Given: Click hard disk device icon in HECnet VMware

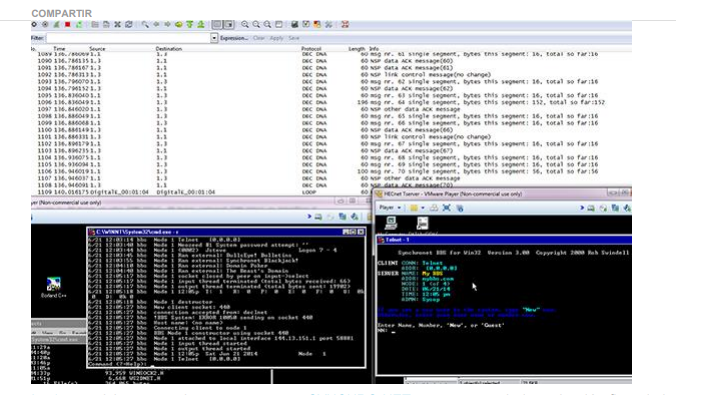Looking at the screenshot, I should tap(591, 208).
